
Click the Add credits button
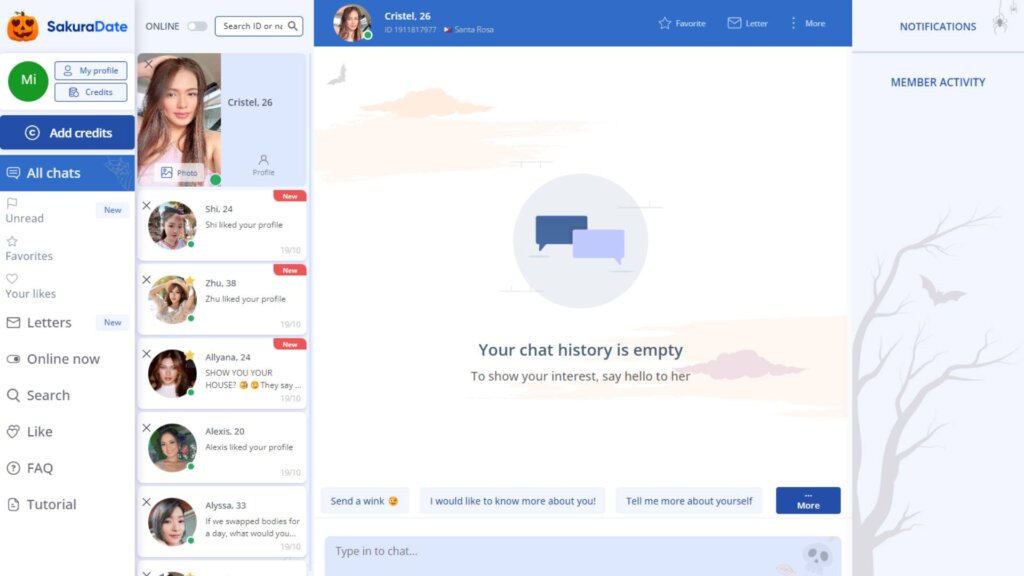click(x=67, y=133)
